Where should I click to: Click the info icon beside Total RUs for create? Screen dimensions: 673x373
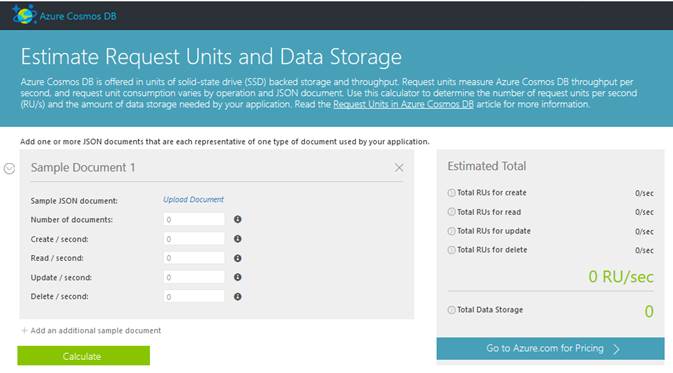pyautogui.click(x=451, y=193)
